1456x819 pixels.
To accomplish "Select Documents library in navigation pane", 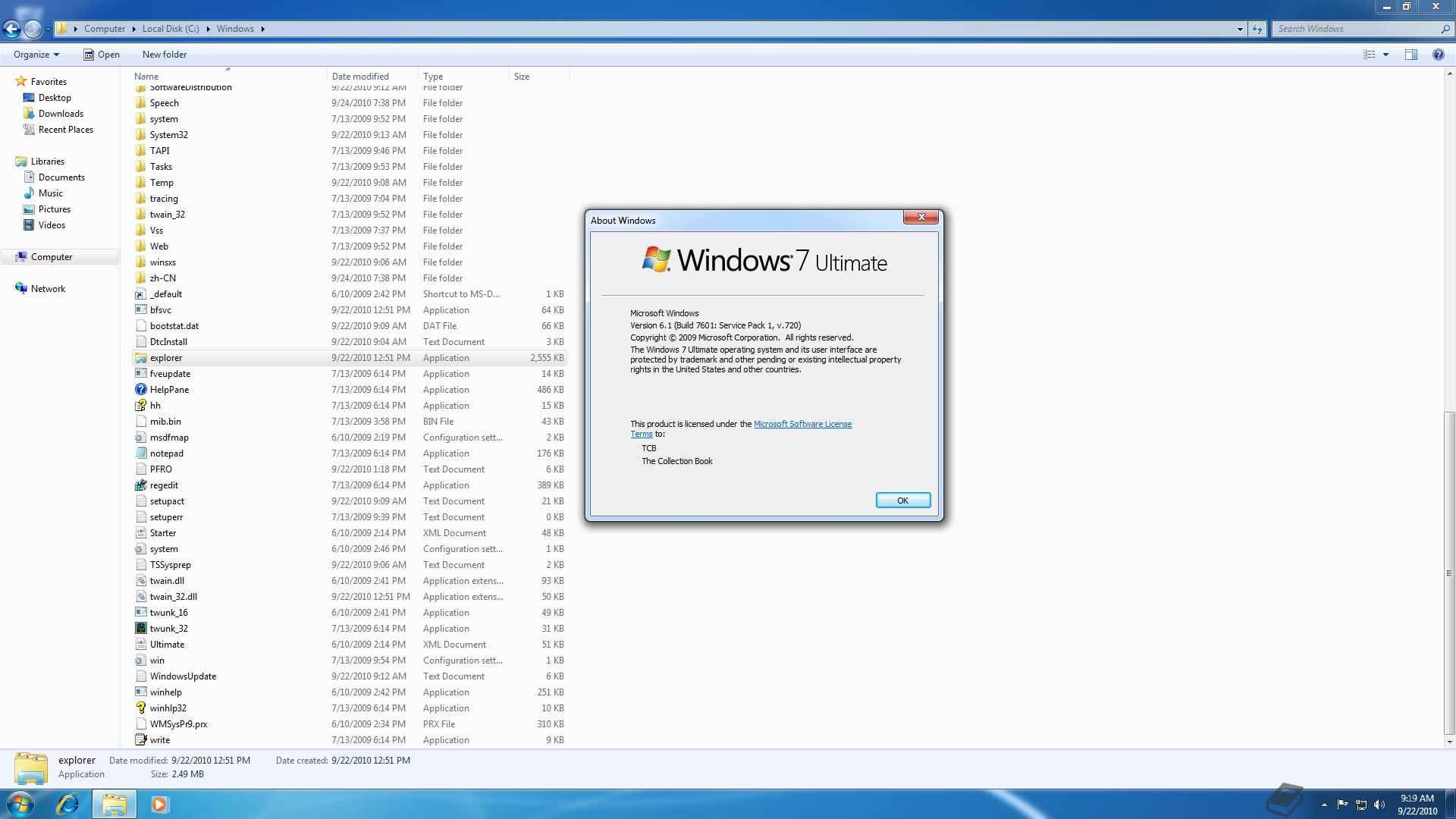I will point(61,177).
